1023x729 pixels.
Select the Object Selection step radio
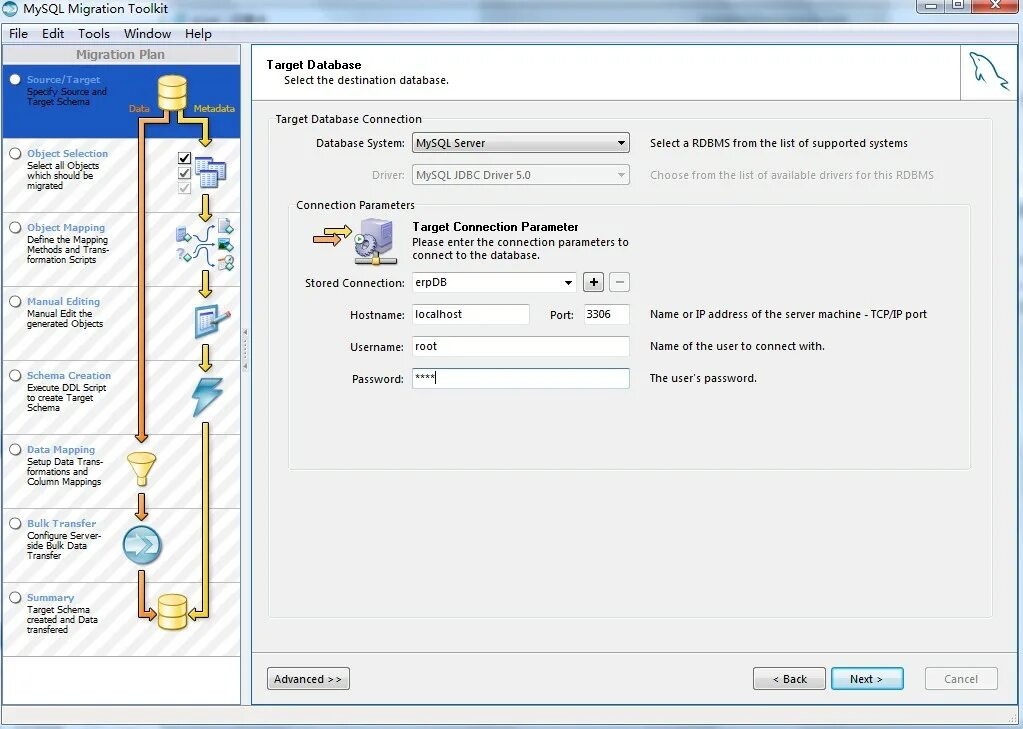pyautogui.click(x=15, y=153)
